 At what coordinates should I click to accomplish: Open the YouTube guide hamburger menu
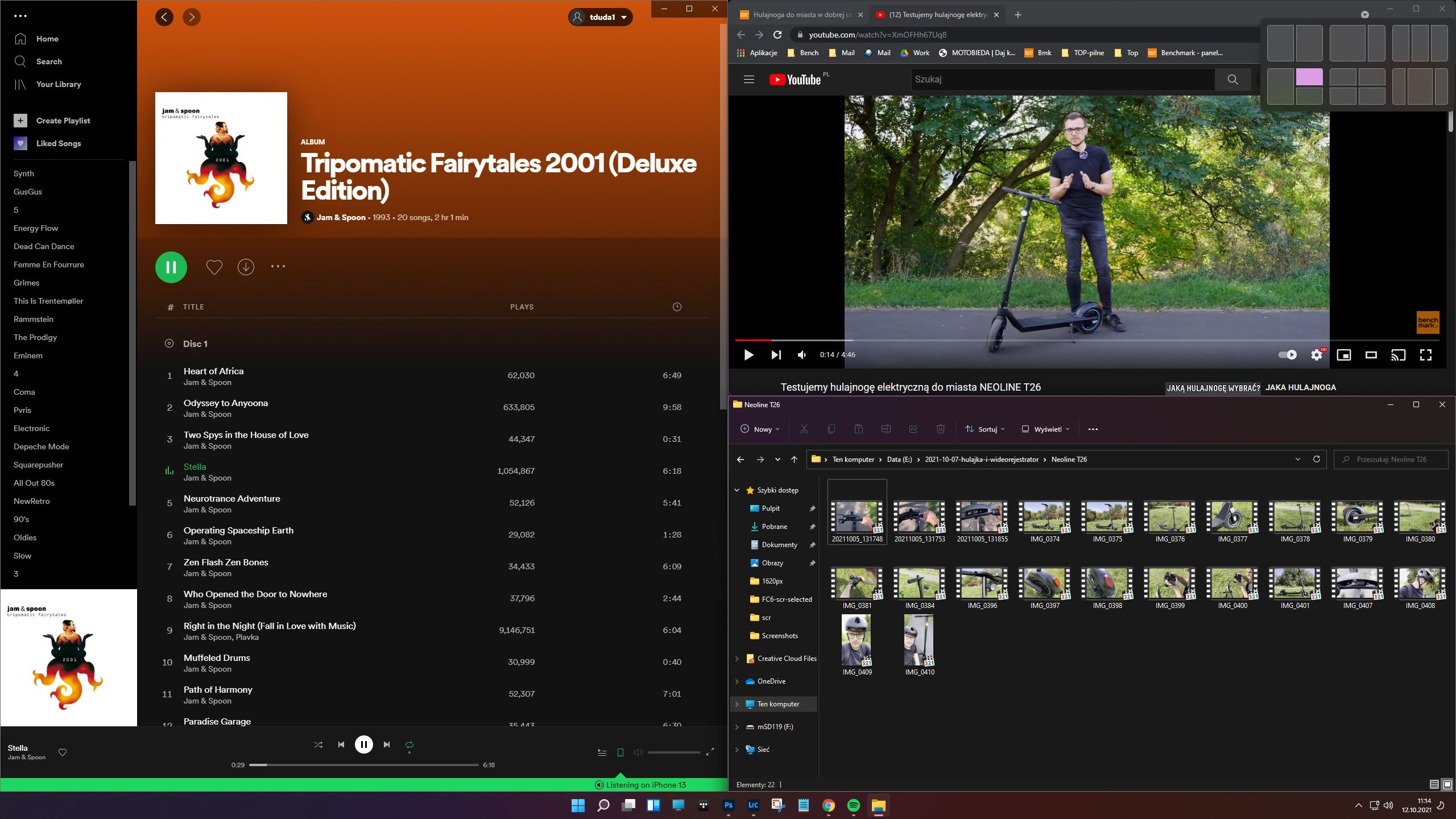click(x=749, y=80)
